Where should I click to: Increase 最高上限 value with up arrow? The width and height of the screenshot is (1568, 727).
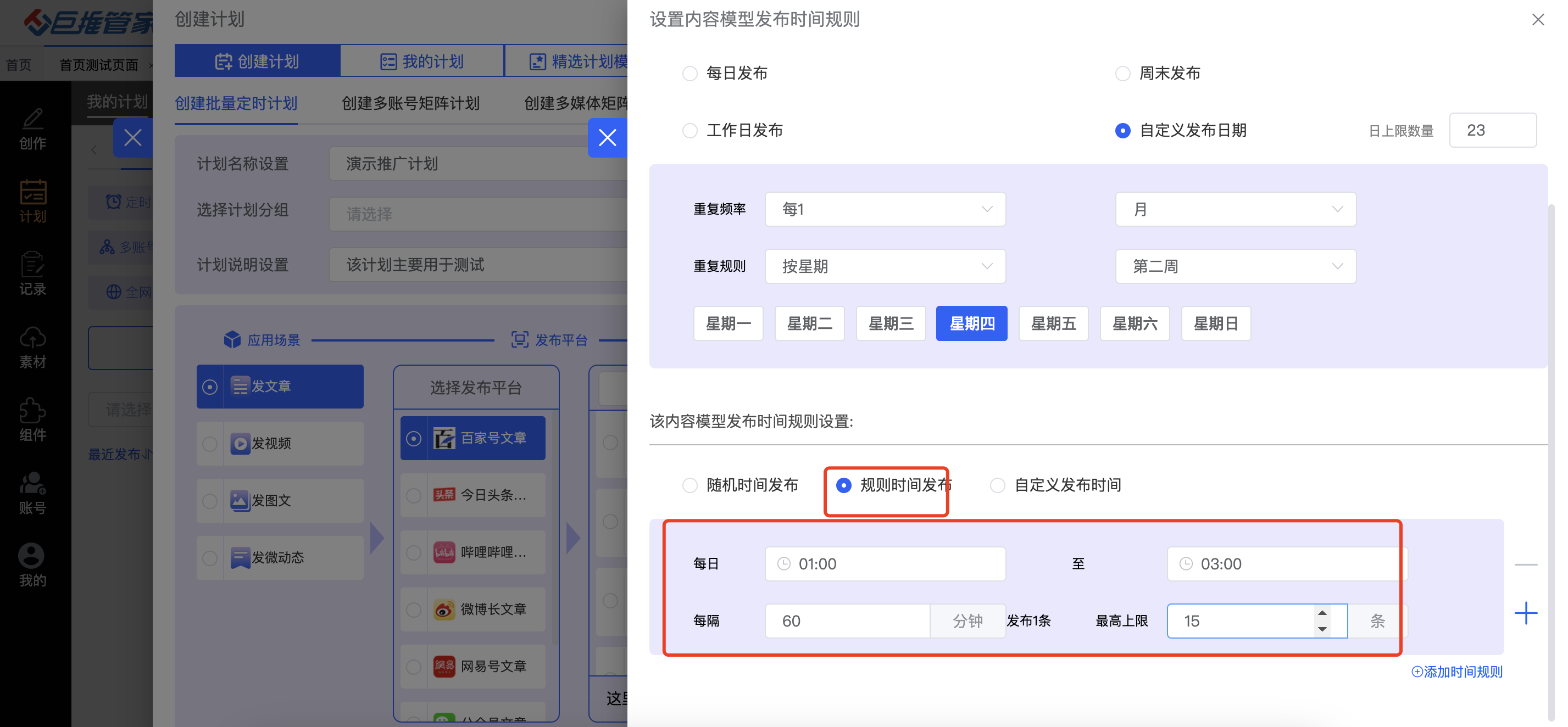[1322, 613]
